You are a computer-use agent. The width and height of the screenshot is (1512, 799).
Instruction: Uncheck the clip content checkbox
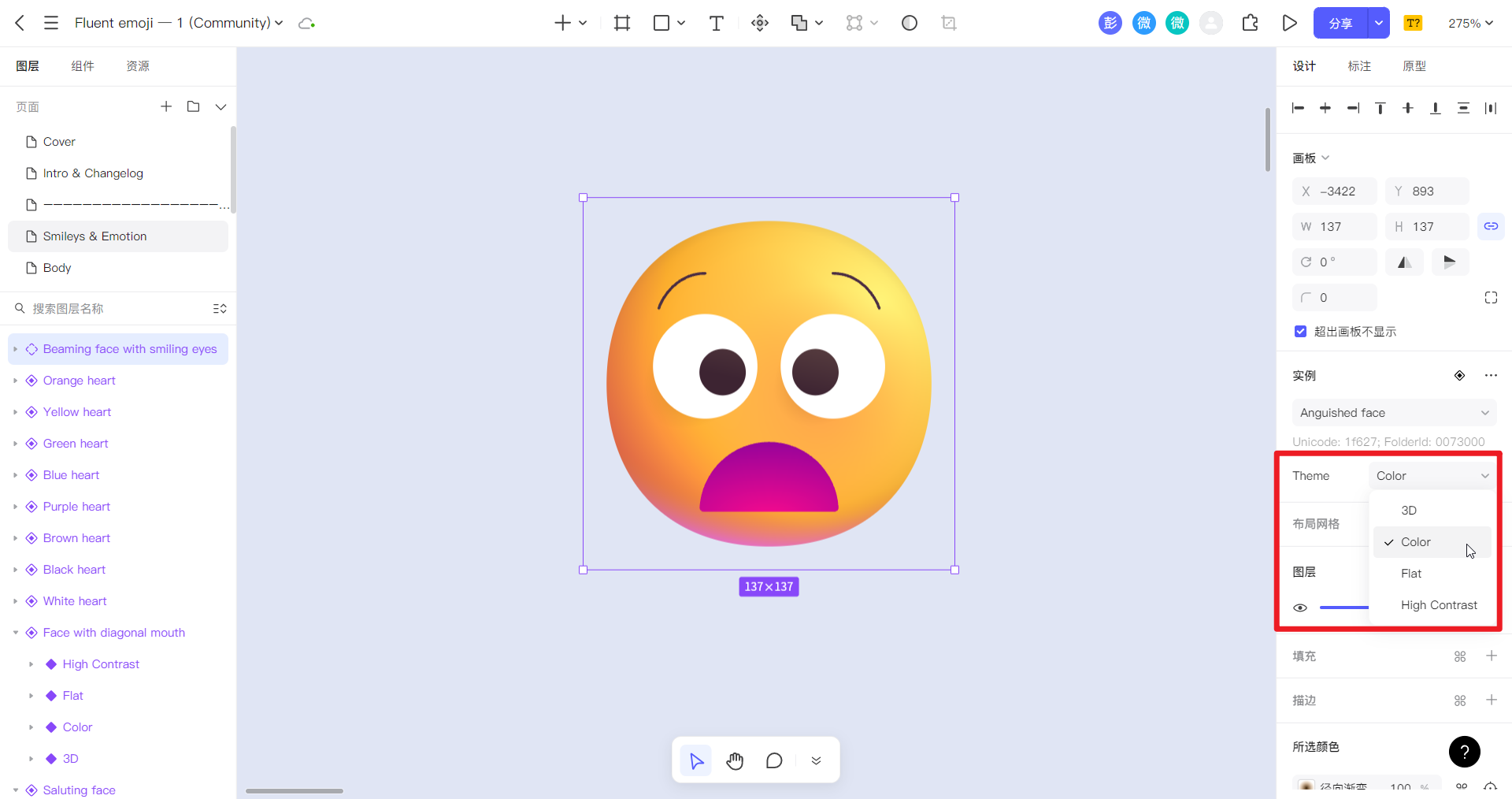click(1300, 331)
